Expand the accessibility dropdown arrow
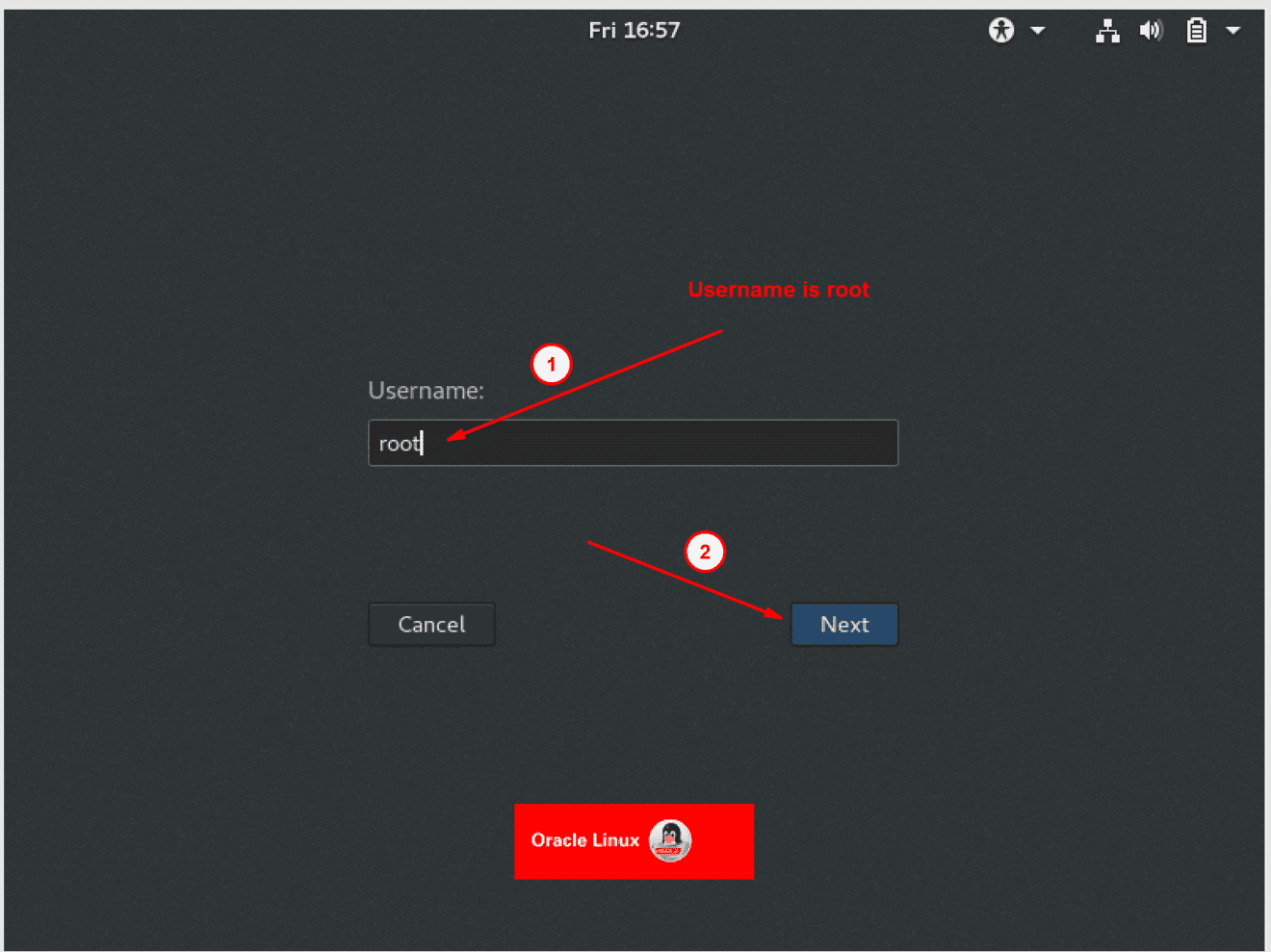 click(x=1038, y=30)
